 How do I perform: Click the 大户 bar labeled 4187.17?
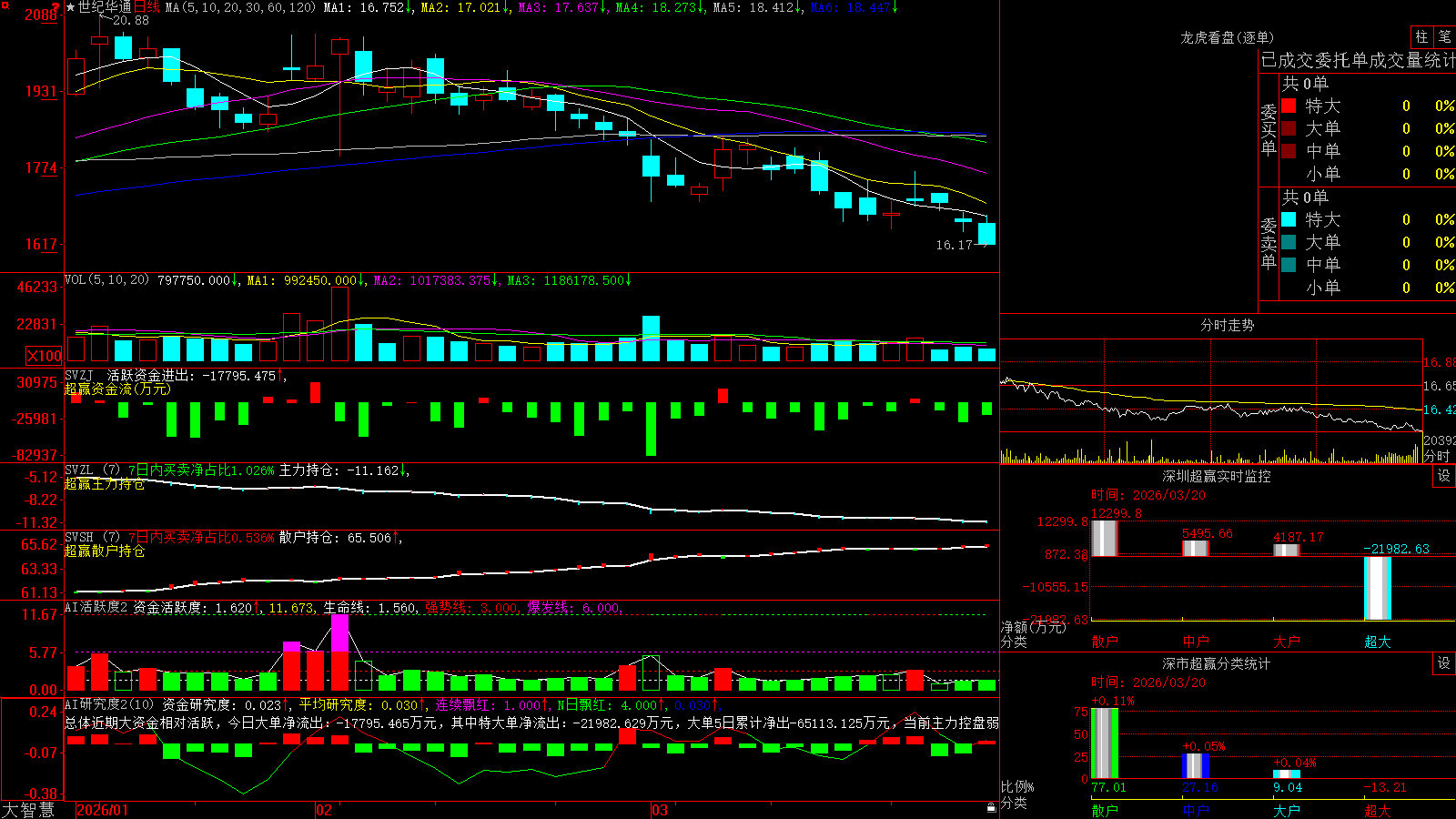tap(1287, 550)
